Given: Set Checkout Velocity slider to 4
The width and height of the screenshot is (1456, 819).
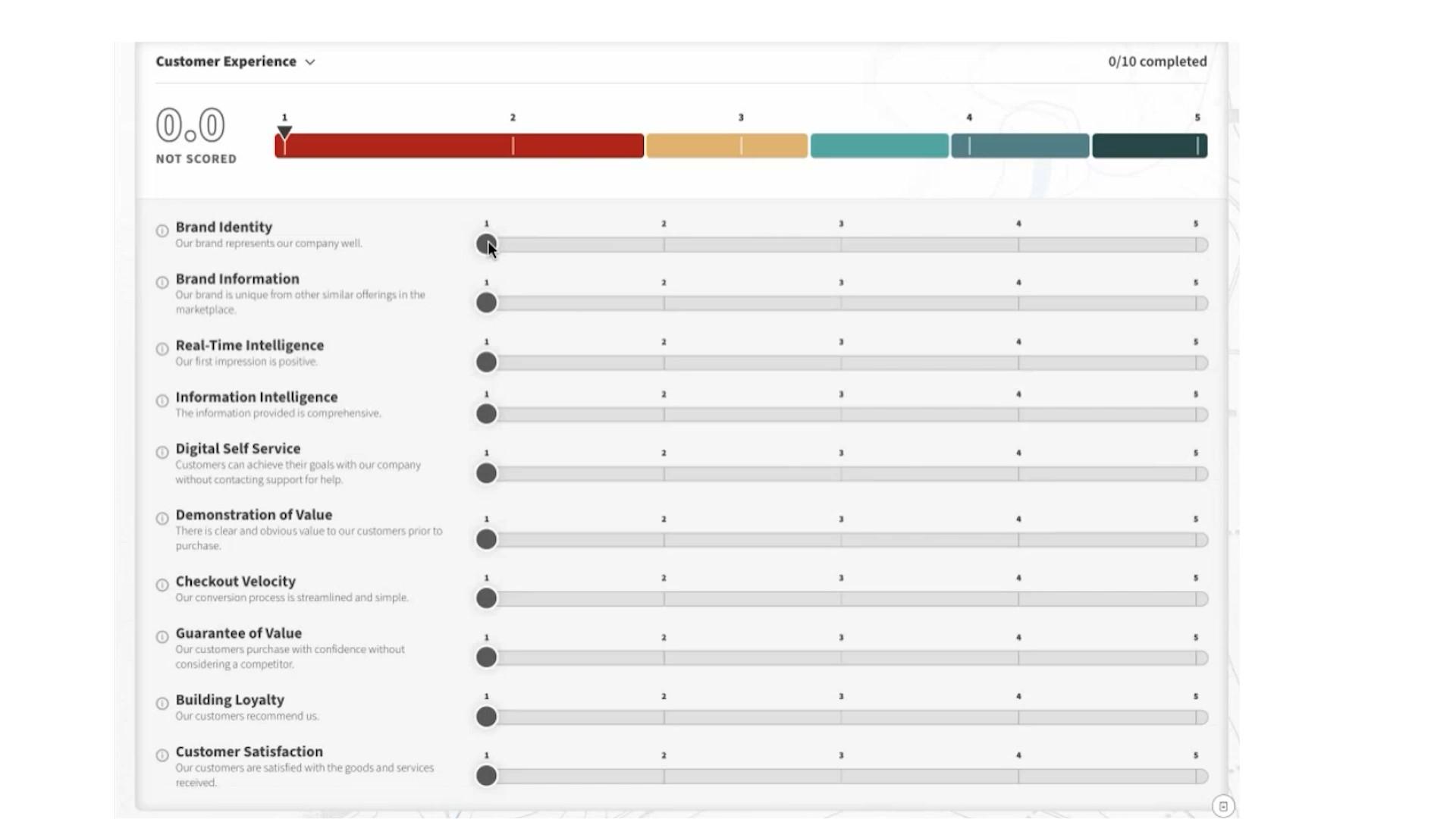Looking at the screenshot, I should click(x=1018, y=598).
